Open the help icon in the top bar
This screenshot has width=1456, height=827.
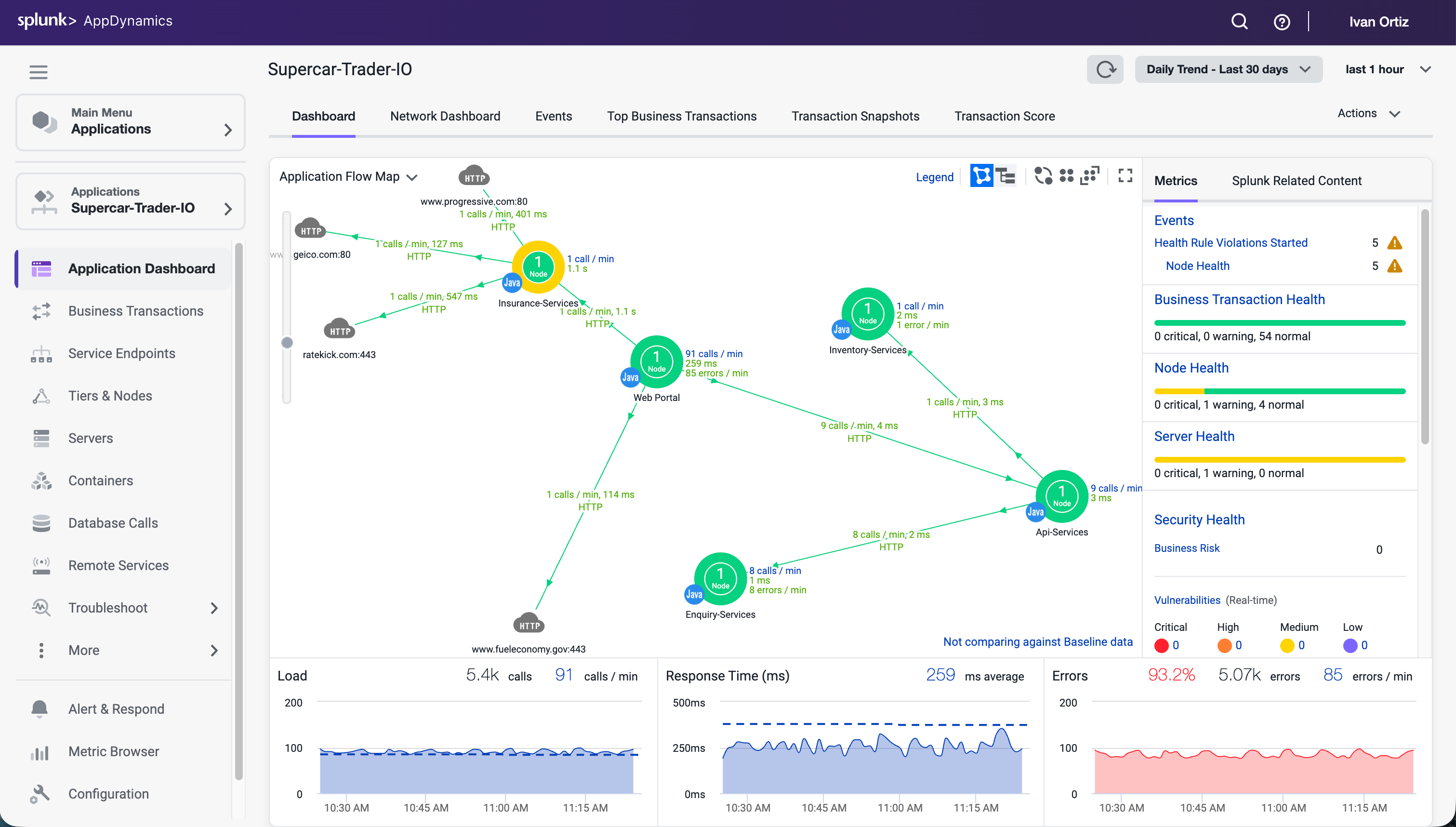point(1282,22)
